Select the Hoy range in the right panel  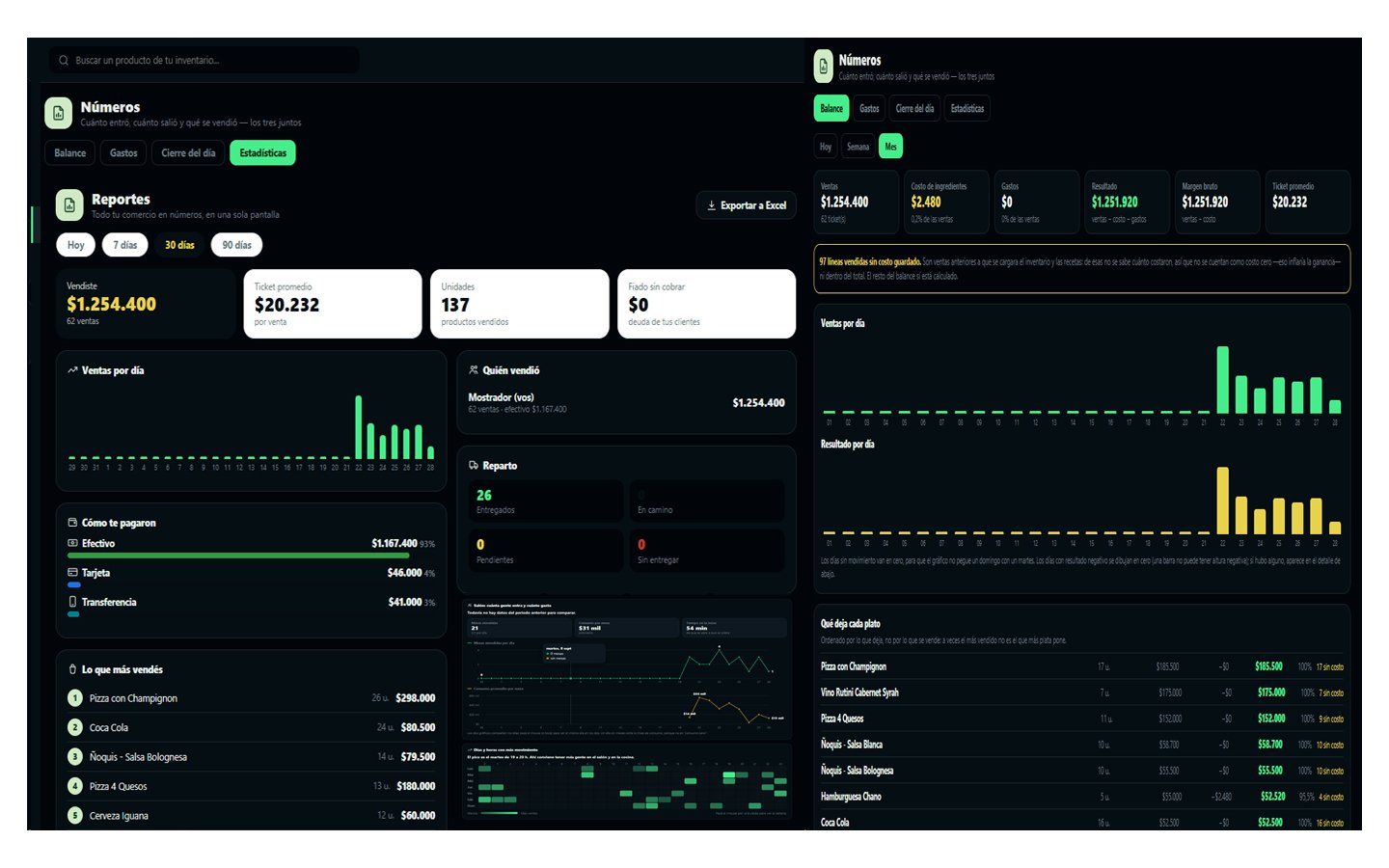point(826,147)
